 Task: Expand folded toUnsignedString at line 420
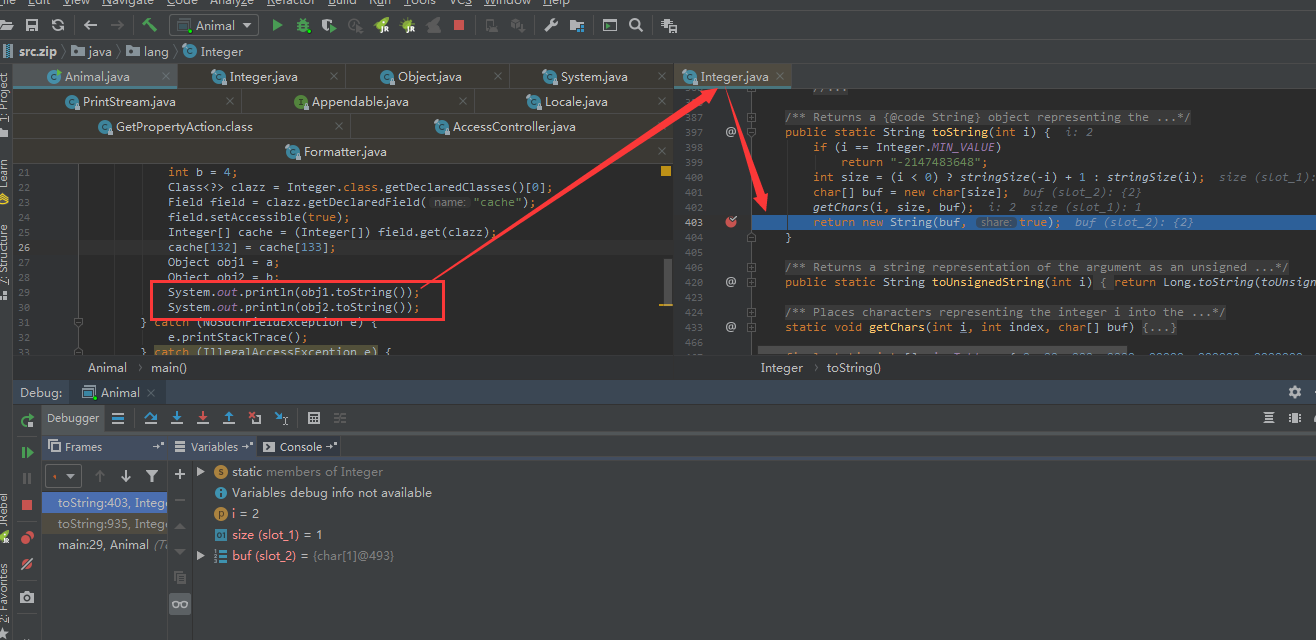pos(751,282)
